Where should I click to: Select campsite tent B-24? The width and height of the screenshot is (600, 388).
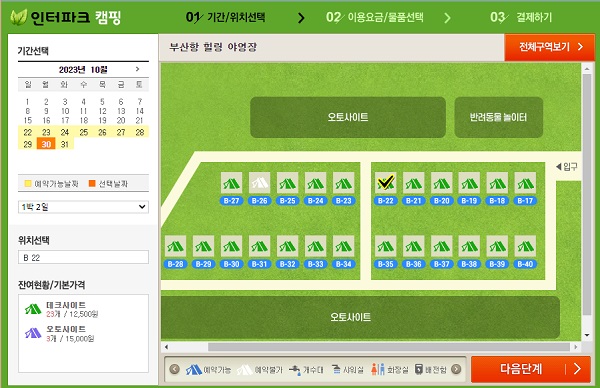(315, 183)
